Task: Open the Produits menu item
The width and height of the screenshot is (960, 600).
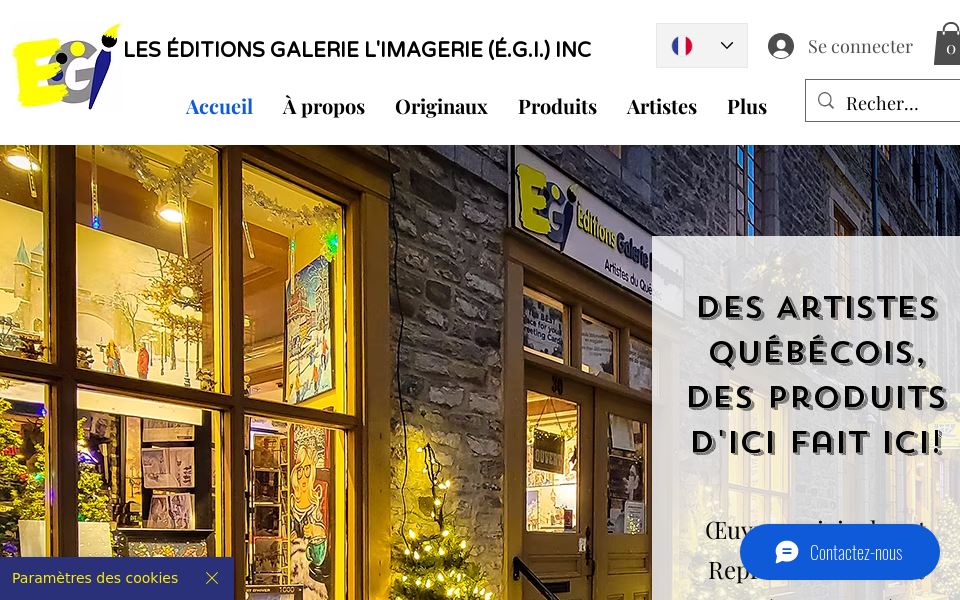Action: pyautogui.click(x=557, y=107)
